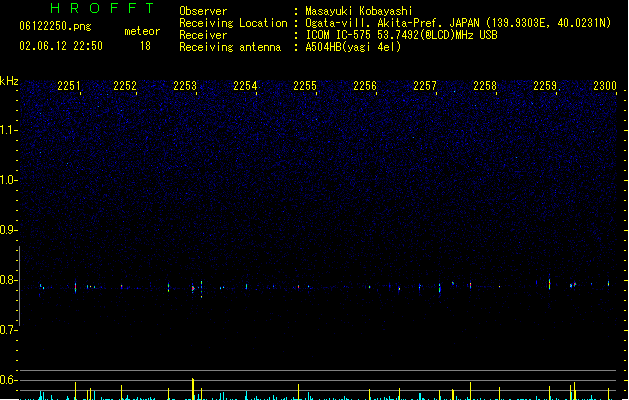
Task: Click the 0.8 kHz axis label
Action: coord(8,280)
